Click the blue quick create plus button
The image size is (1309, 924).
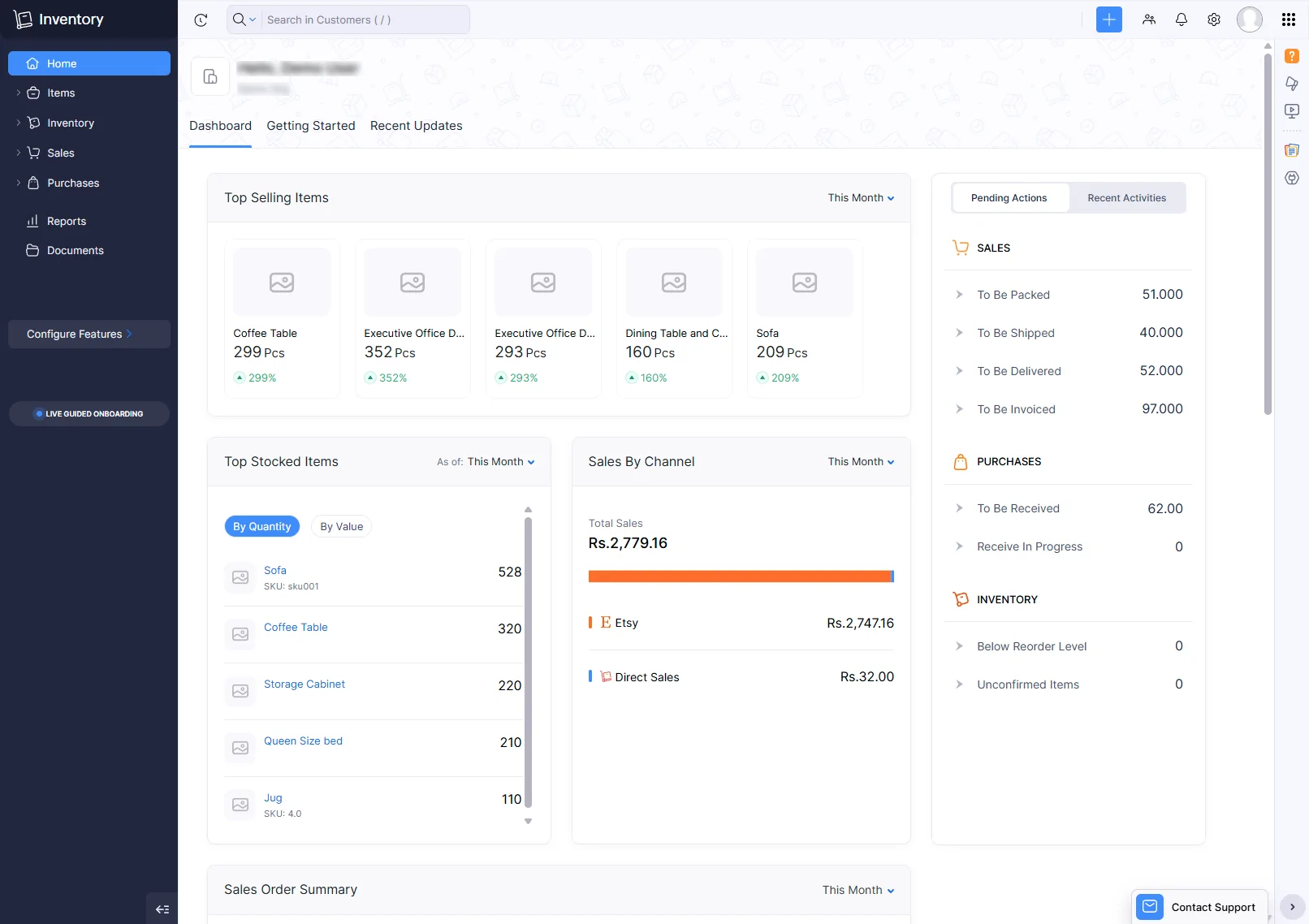tap(1108, 19)
